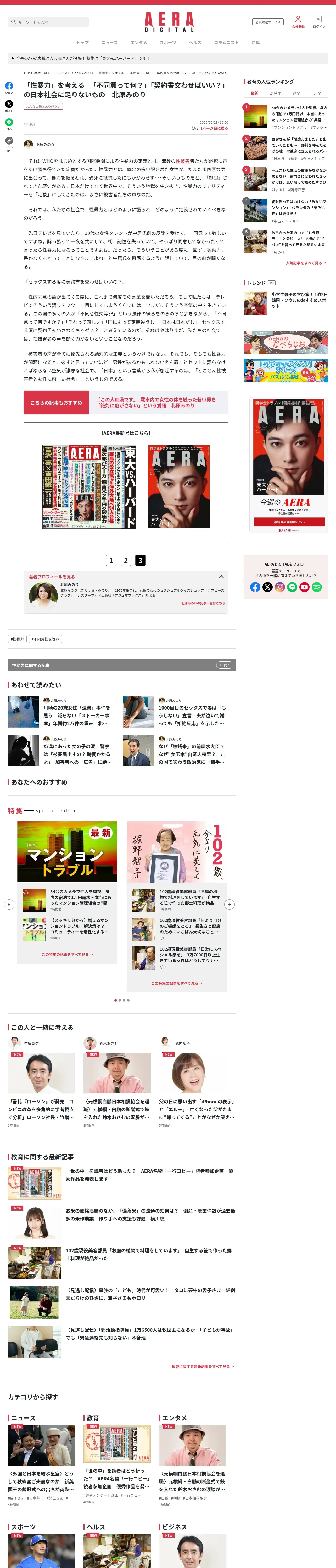Open この特集の記事をすべて見る under マンショントラブル
The width and height of the screenshot is (336, 1568).
67,954
